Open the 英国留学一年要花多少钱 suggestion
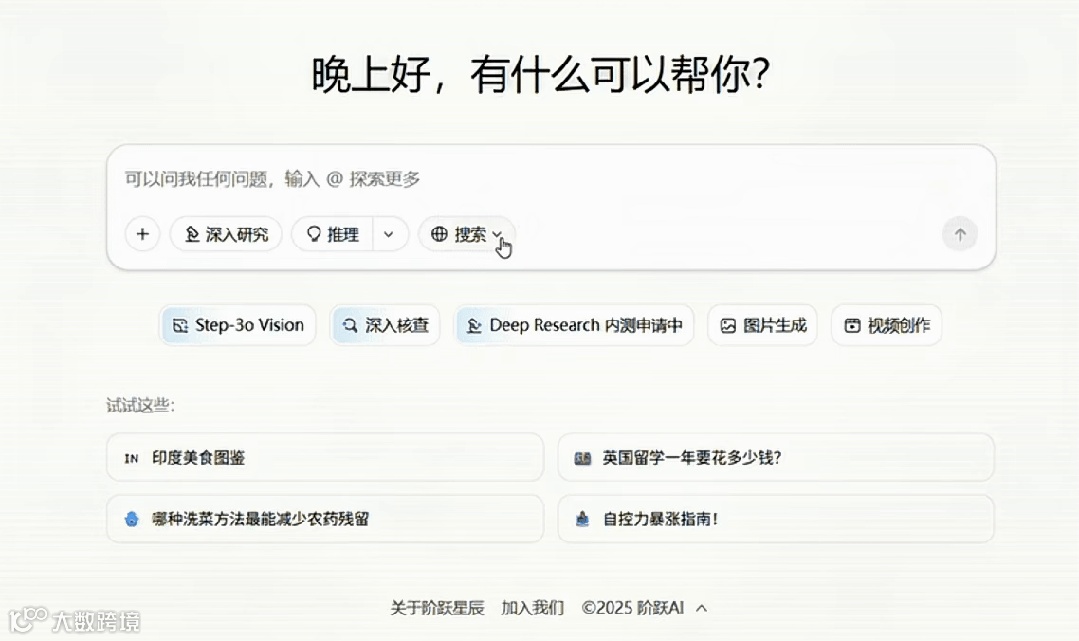Viewport: 1079px width, 641px height. click(776, 457)
